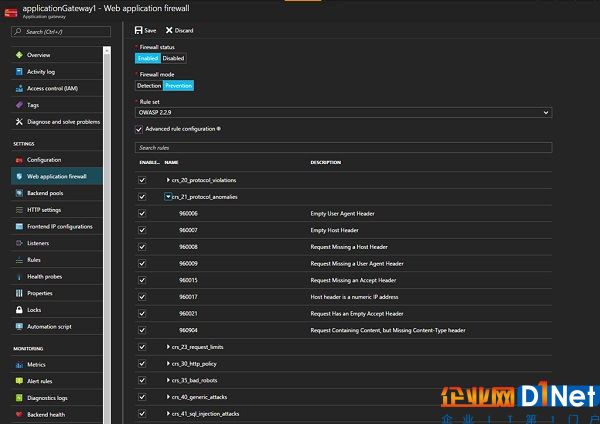
Task: Expand crs_30_http_policy group
Action: pyautogui.click(x=168, y=364)
